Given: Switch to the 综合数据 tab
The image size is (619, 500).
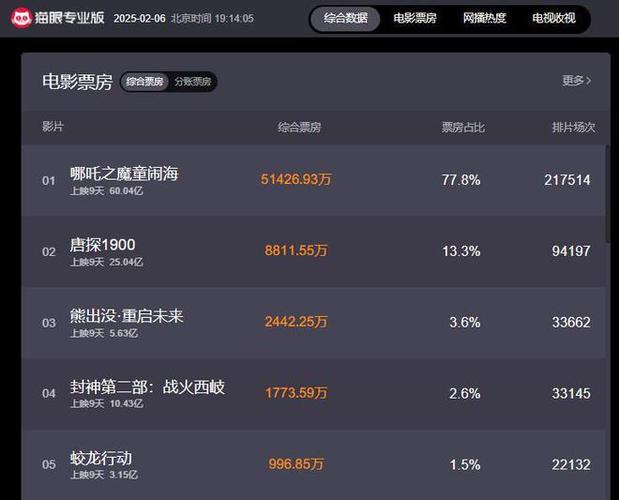Looking at the screenshot, I should pos(345,18).
